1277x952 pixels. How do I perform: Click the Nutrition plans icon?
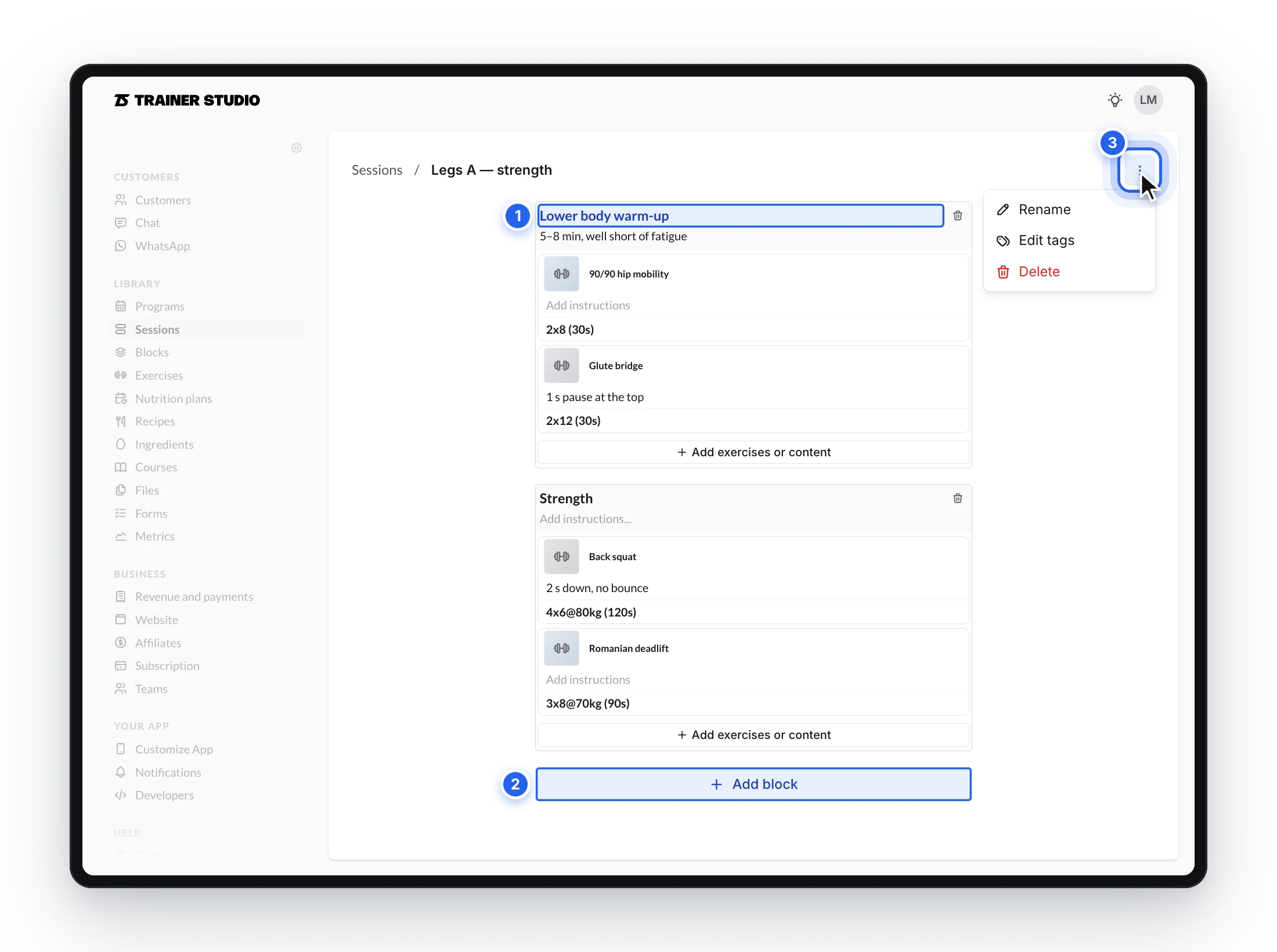pyautogui.click(x=121, y=398)
